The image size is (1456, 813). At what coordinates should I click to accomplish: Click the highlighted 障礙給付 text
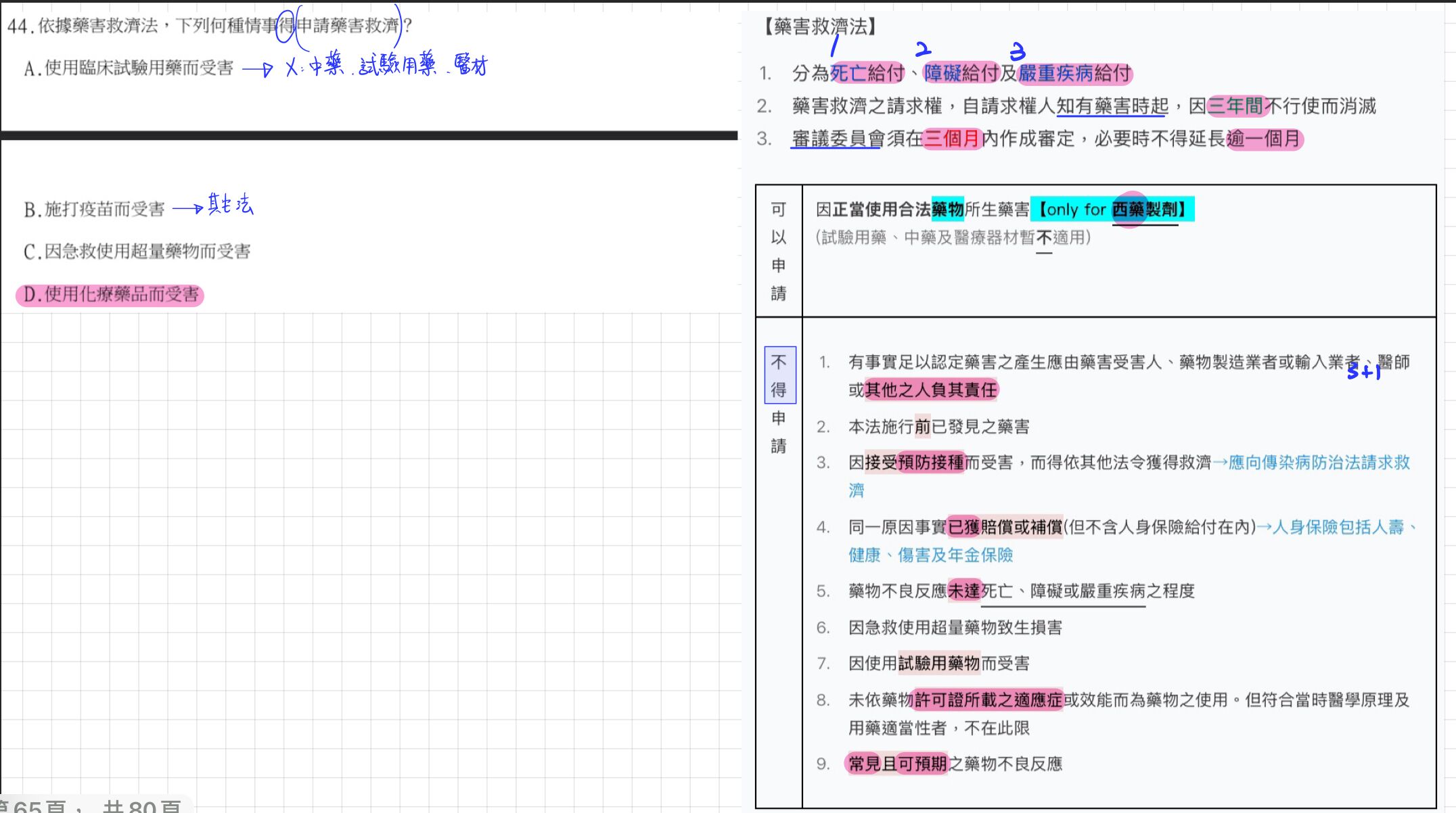point(961,73)
